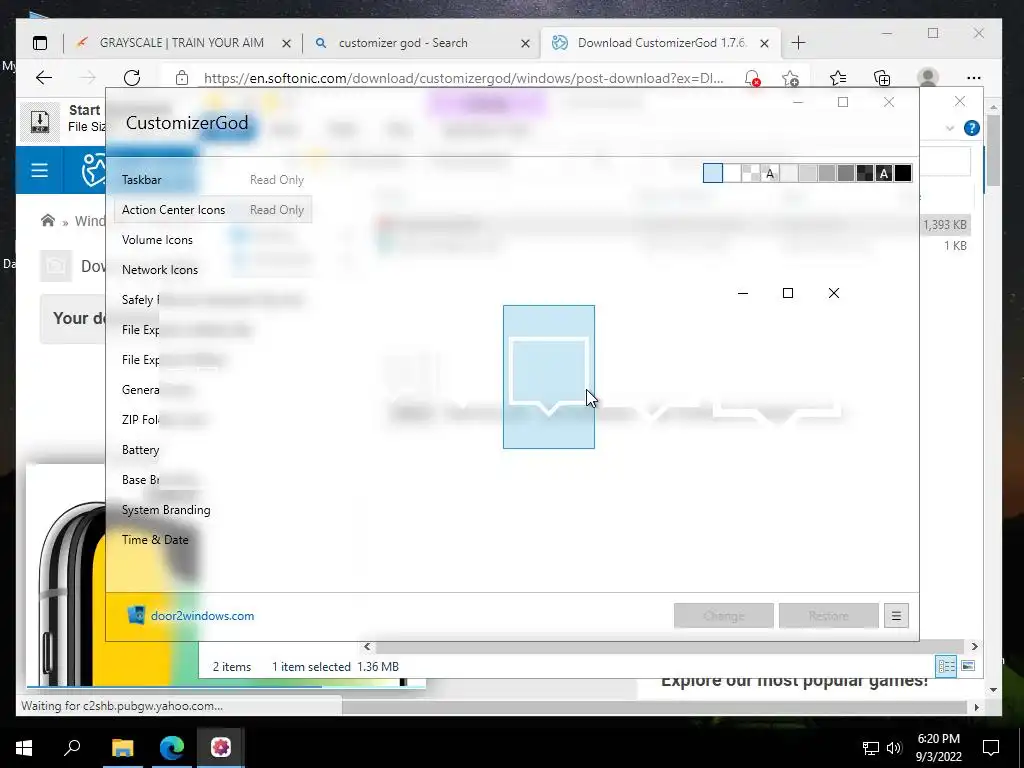Open the volume tray icon
The image size is (1024, 768).
coord(894,748)
